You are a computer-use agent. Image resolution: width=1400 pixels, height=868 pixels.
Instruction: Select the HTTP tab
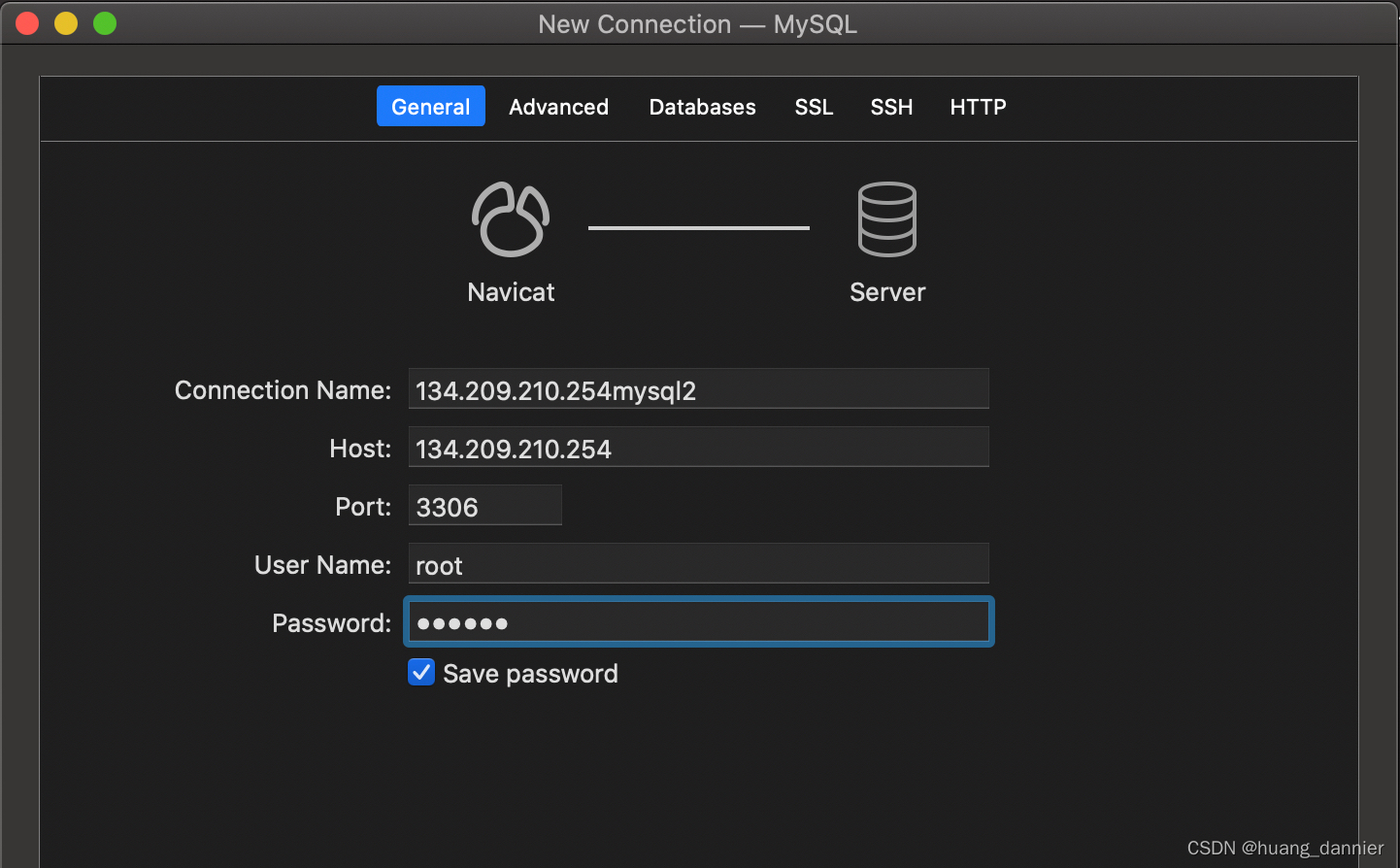pyautogui.click(x=979, y=107)
